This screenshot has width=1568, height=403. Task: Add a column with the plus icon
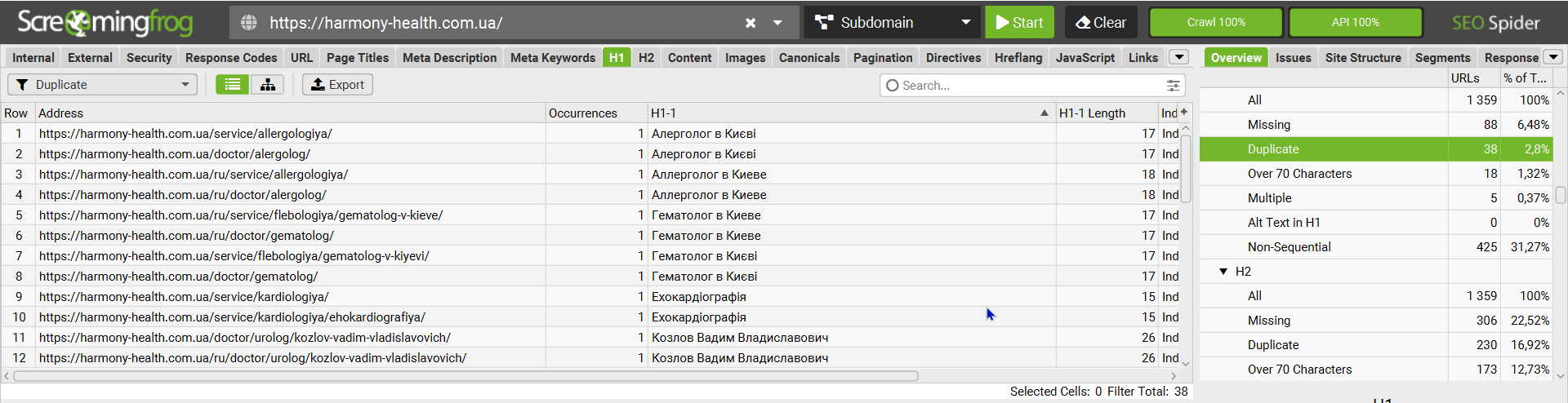pyautogui.click(x=1184, y=113)
